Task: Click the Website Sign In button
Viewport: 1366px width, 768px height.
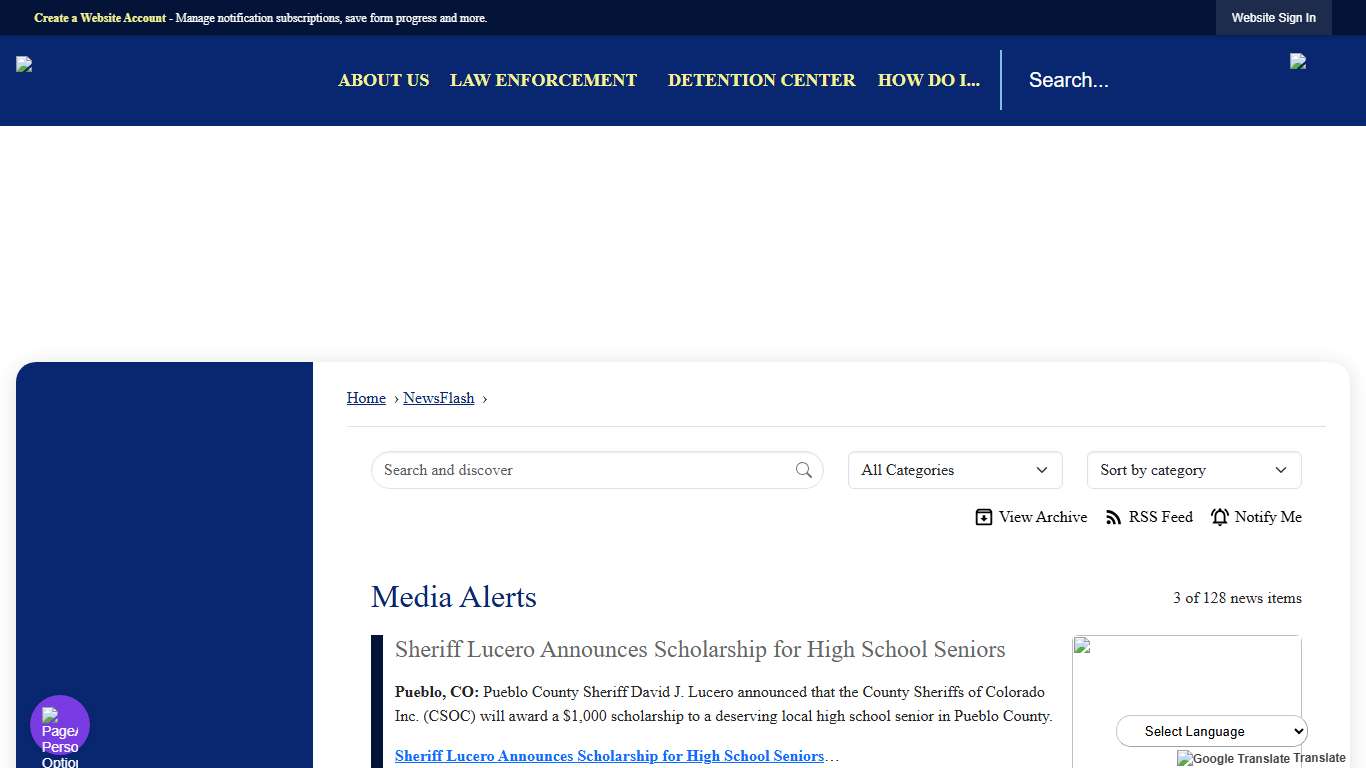Action: pos(1273,18)
